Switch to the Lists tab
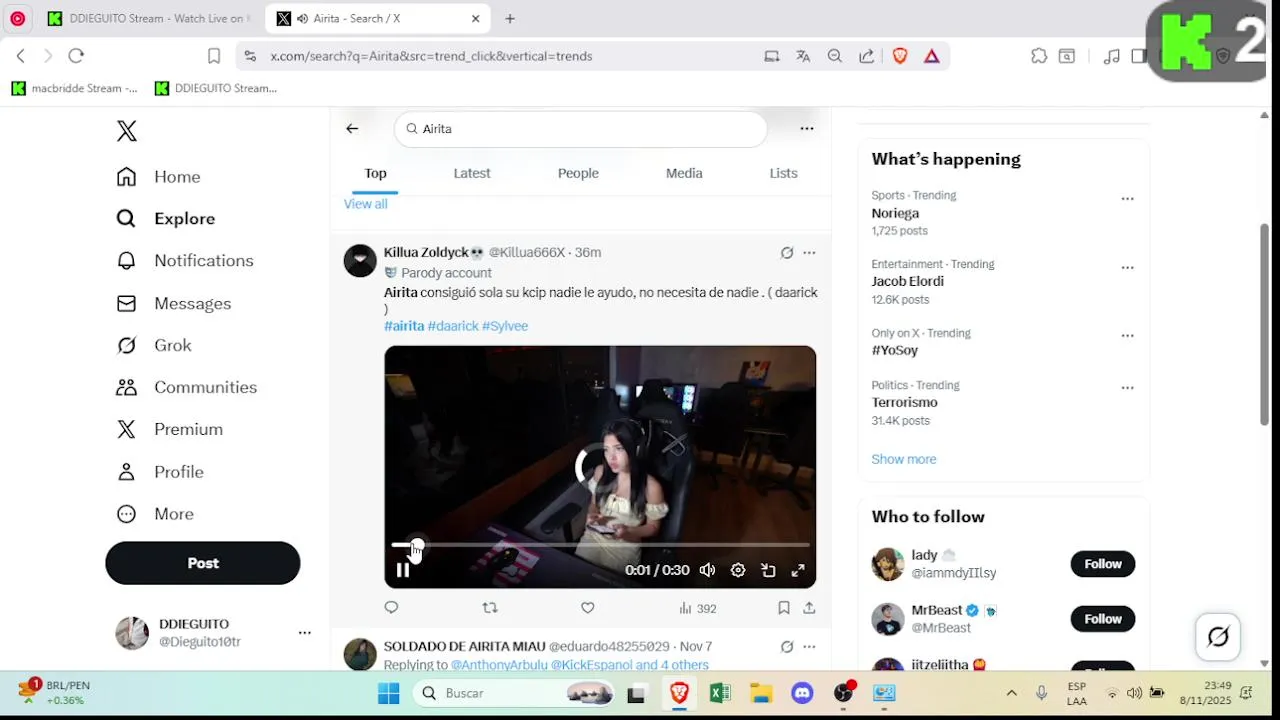The width and height of the screenshot is (1280, 720). pyautogui.click(x=783, y=173)
